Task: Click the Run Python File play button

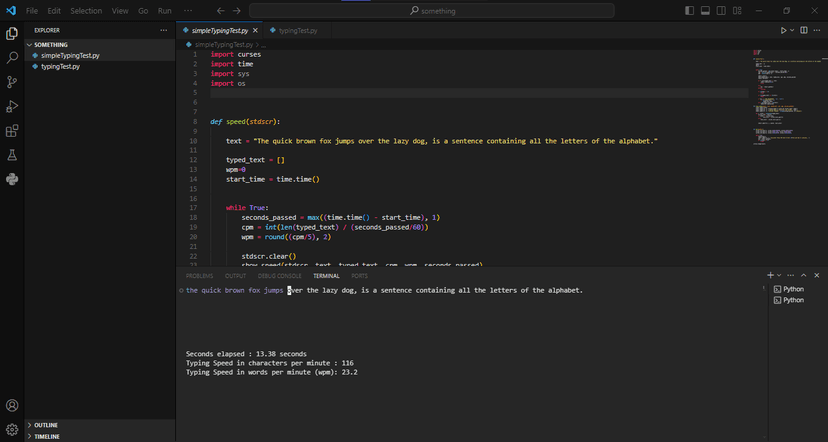Action: [784, 31]
